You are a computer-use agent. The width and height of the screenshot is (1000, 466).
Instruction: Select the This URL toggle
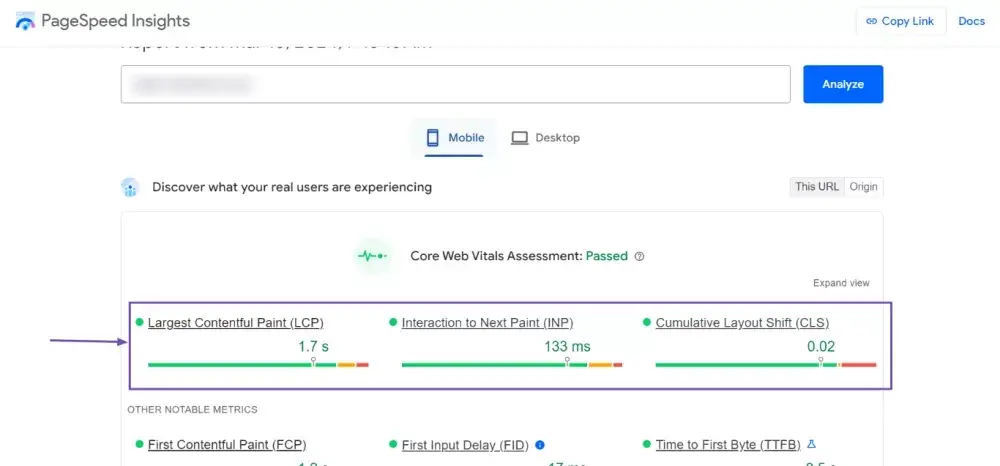(817, 187)
